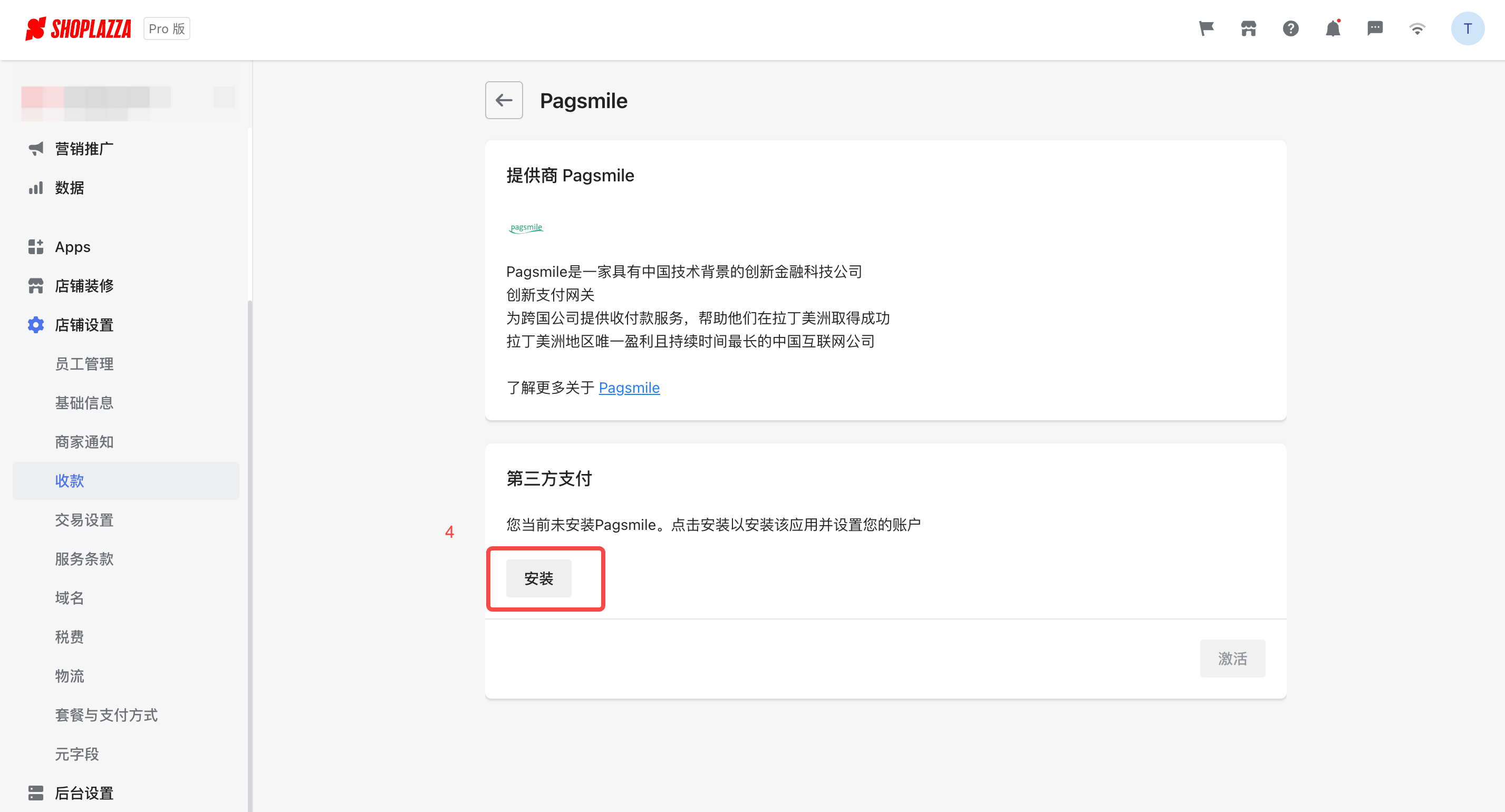Click the text 创新支付网关
The image size is (1505, 812).
tap(550, 295)
